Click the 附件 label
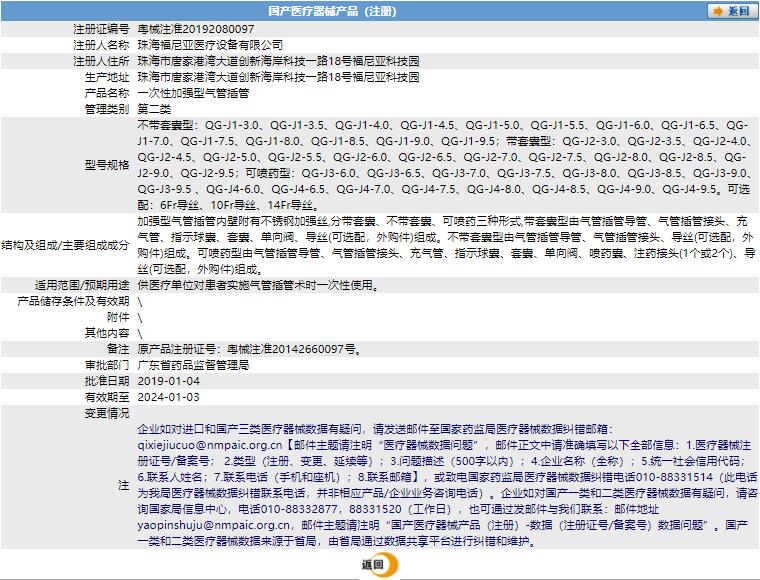This screenshot has width=760, height=580. 118,317
